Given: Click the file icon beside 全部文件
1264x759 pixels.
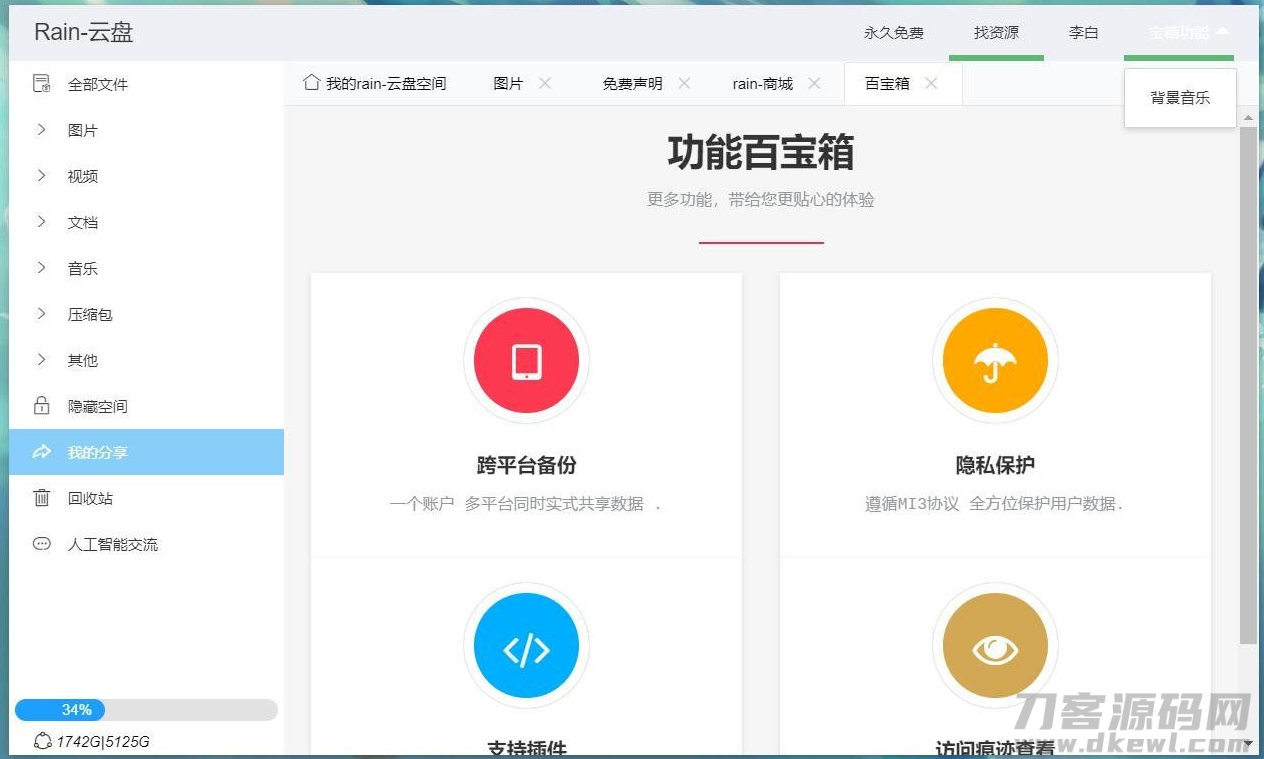Looking at the screenshot, I should tap(41, 84).
